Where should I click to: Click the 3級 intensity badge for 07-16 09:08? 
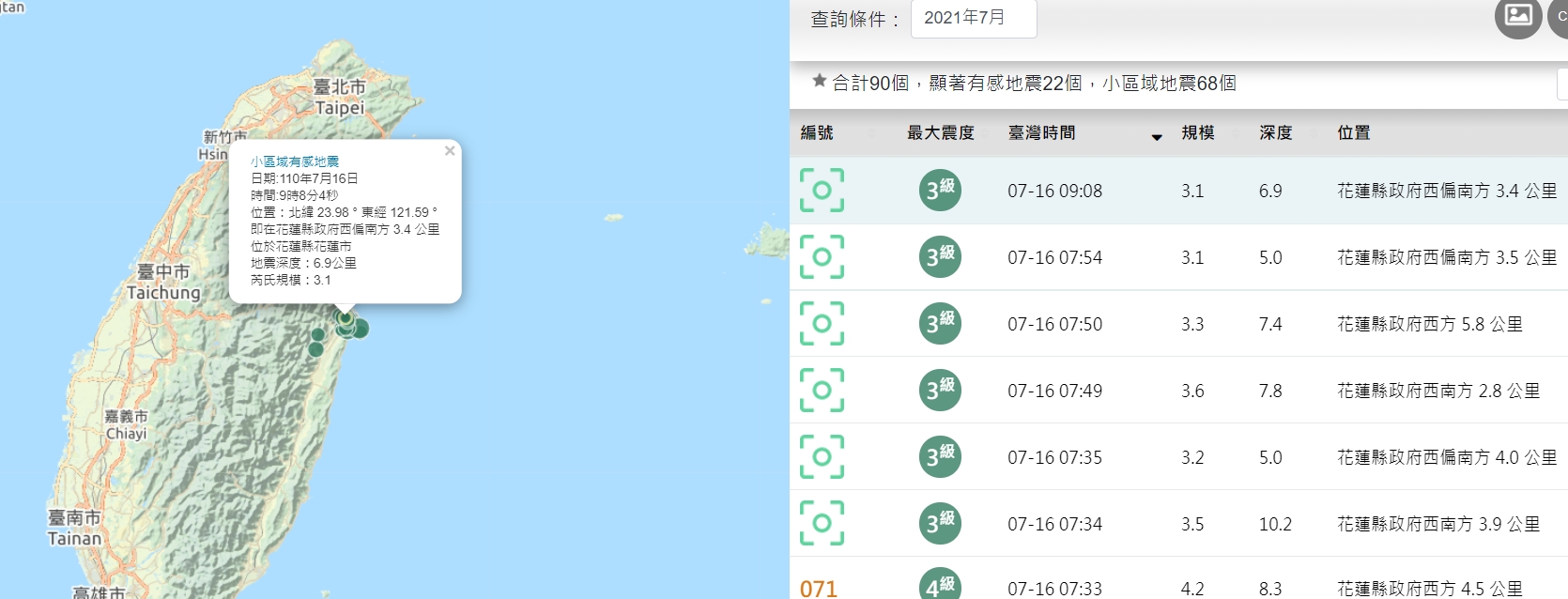coord(940,191)
